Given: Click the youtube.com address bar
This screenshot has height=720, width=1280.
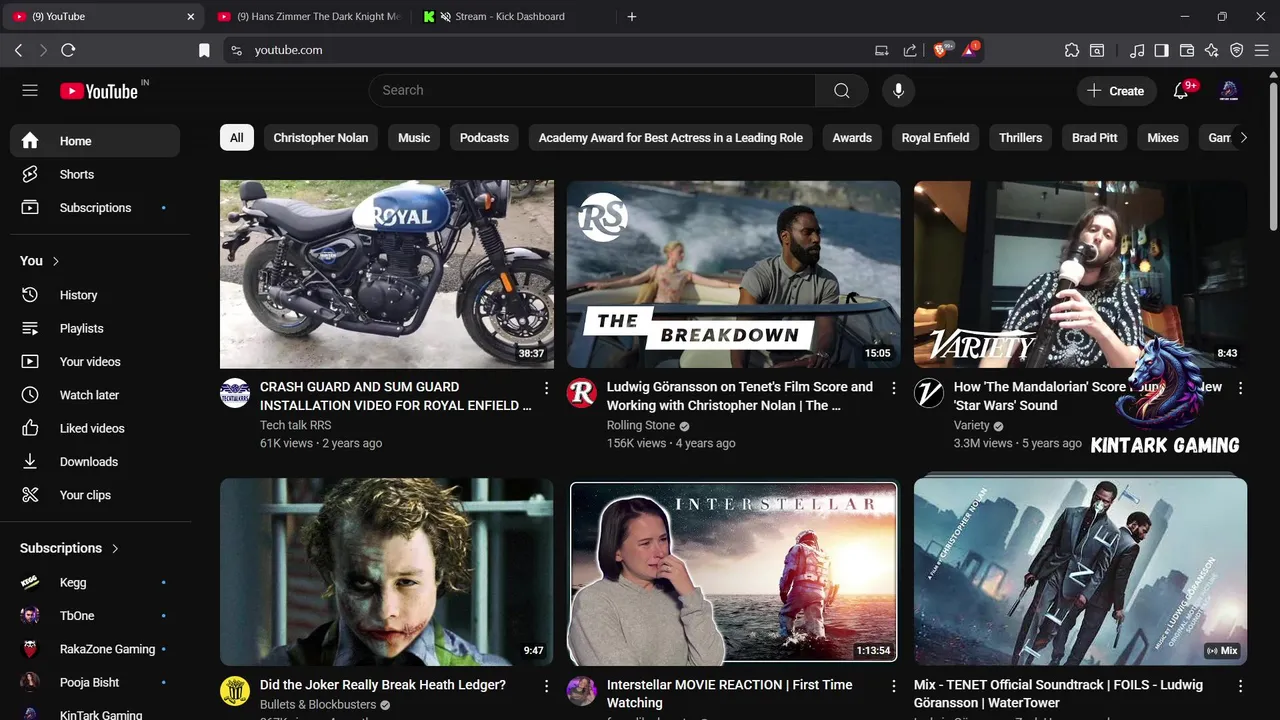Looking at the screenshot, I should pyautogui.click(x=550, y=50).
